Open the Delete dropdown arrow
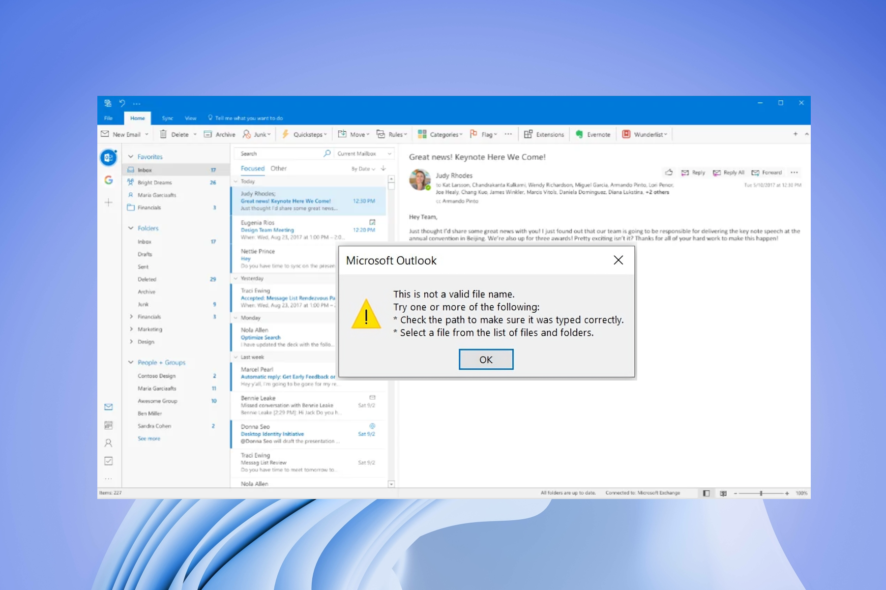The width and height of the screenshot is (886, 590). pyautogui.click(x=195, y=135)
